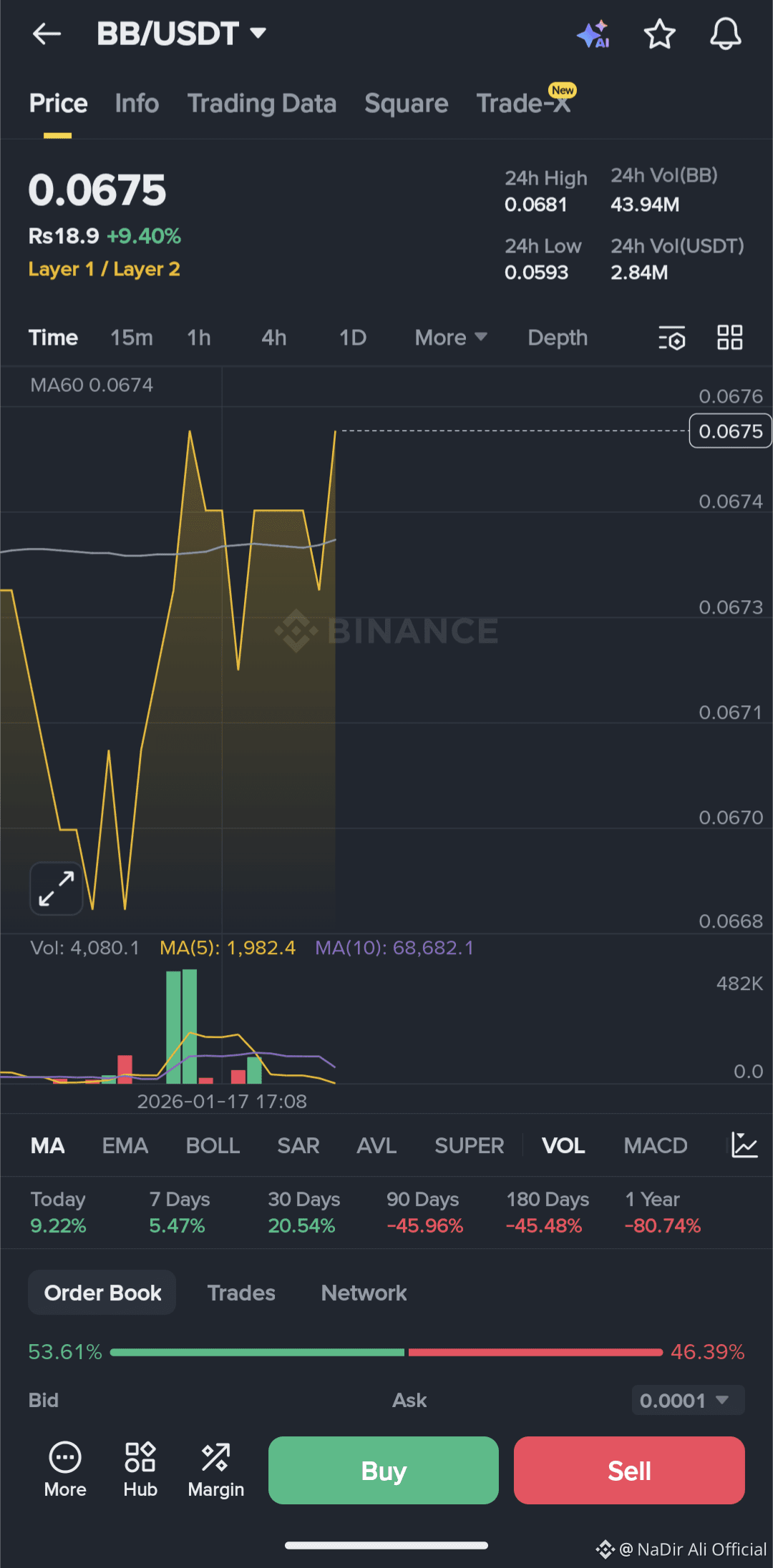Open the Hub shortcut
This screenshot has height=1568, width=773.
pos(140,1470)
